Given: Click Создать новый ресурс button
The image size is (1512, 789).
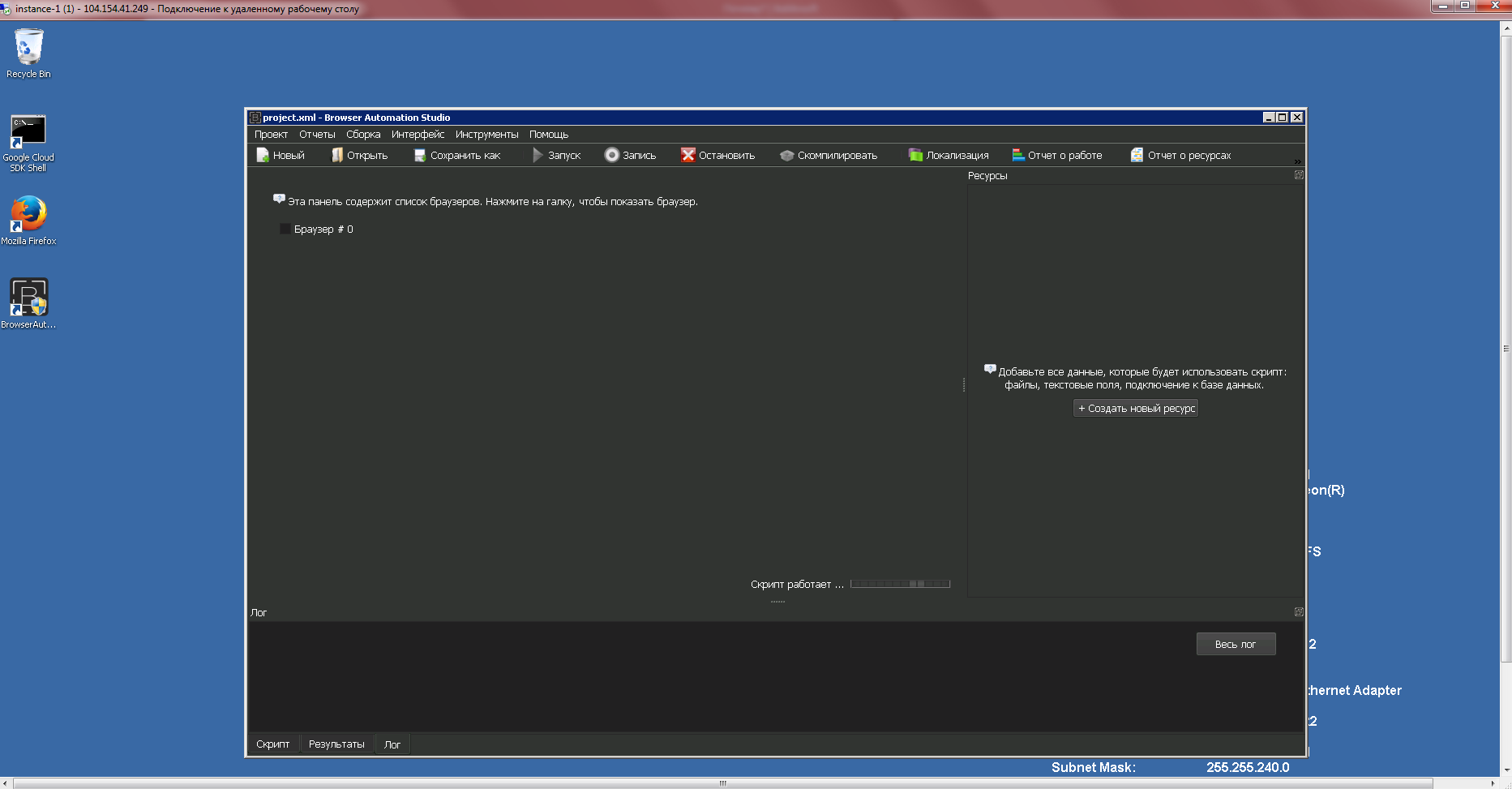Looking at the screenshot, I should point(1136,409).
